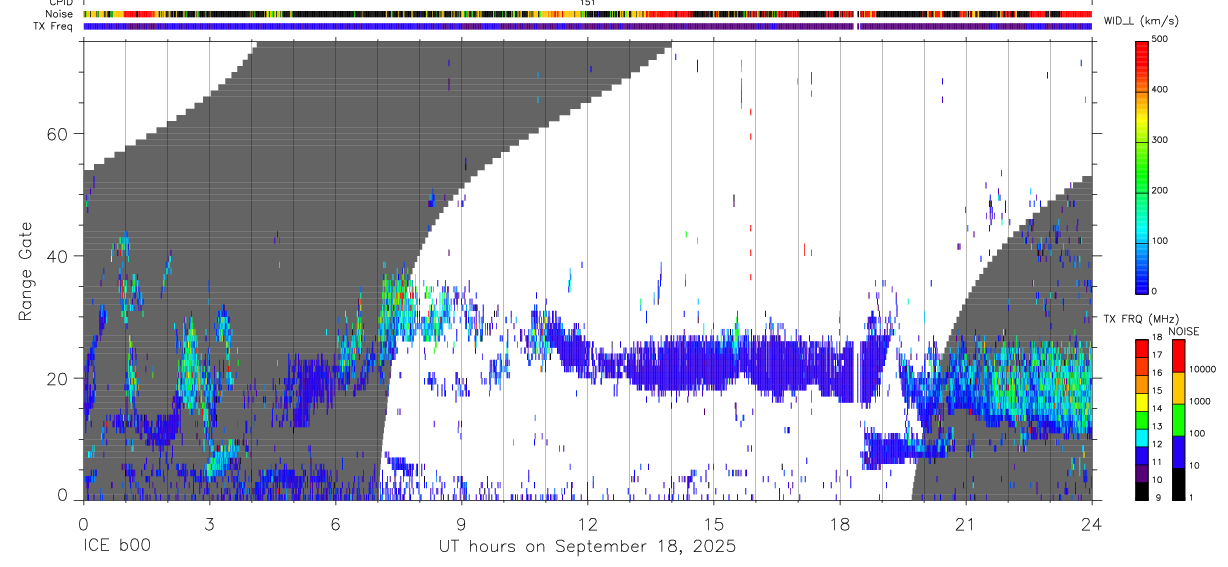Click the 1 label at bottom of NOISE legend
Image resolution: width=1228 pixels, height=567 pixels.
click(x=1191, y=497)
